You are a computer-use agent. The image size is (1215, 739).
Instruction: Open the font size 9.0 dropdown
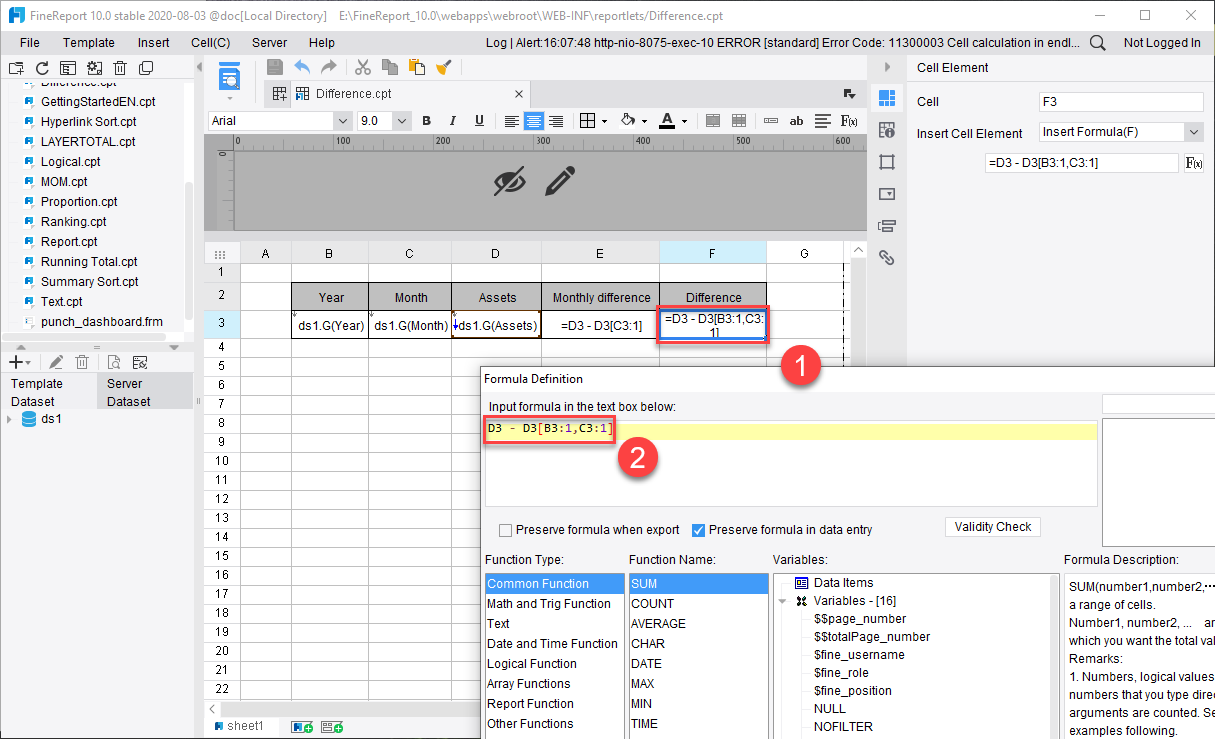tap(399, 120)
